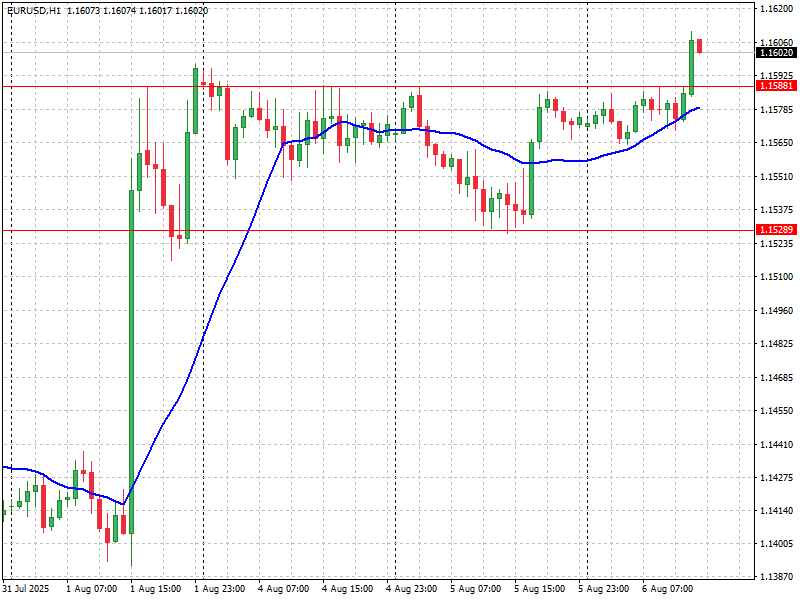The image size is (800, 600).
Task: Select the lower red horizontal line
Action: [x=400, y=230]
